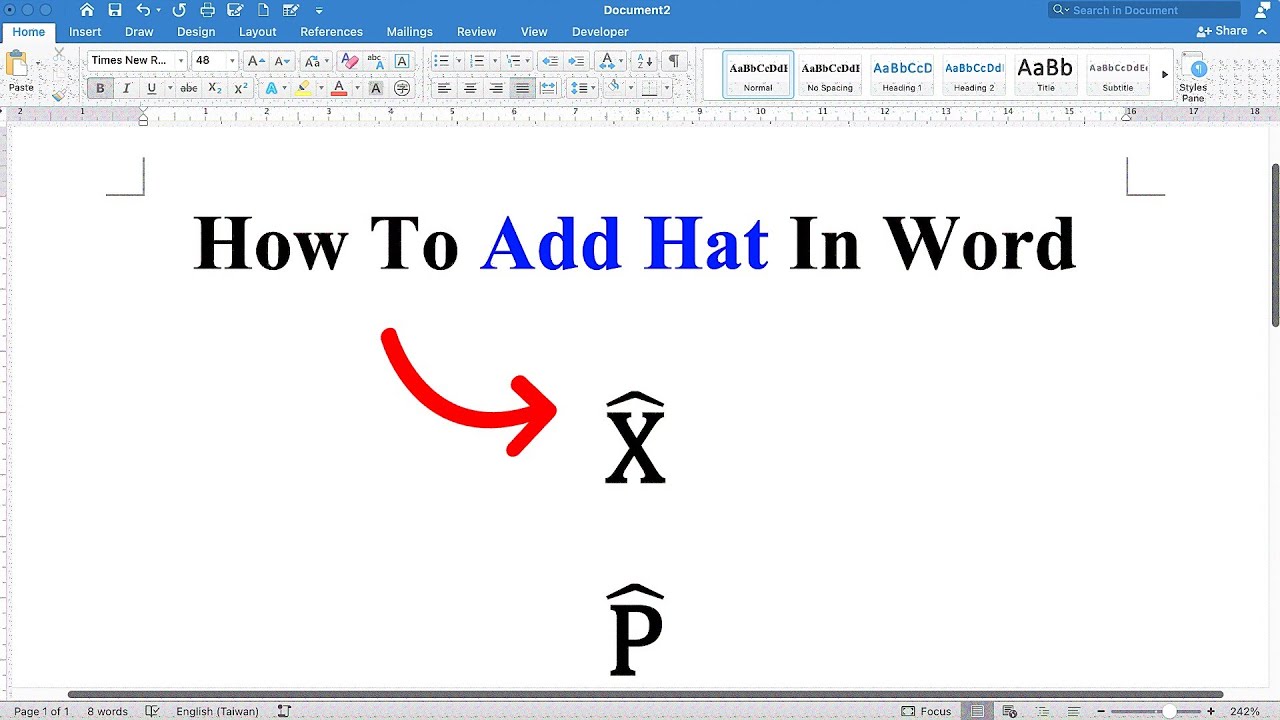Click English (Taiwan) language indicator

pos(217,712)
